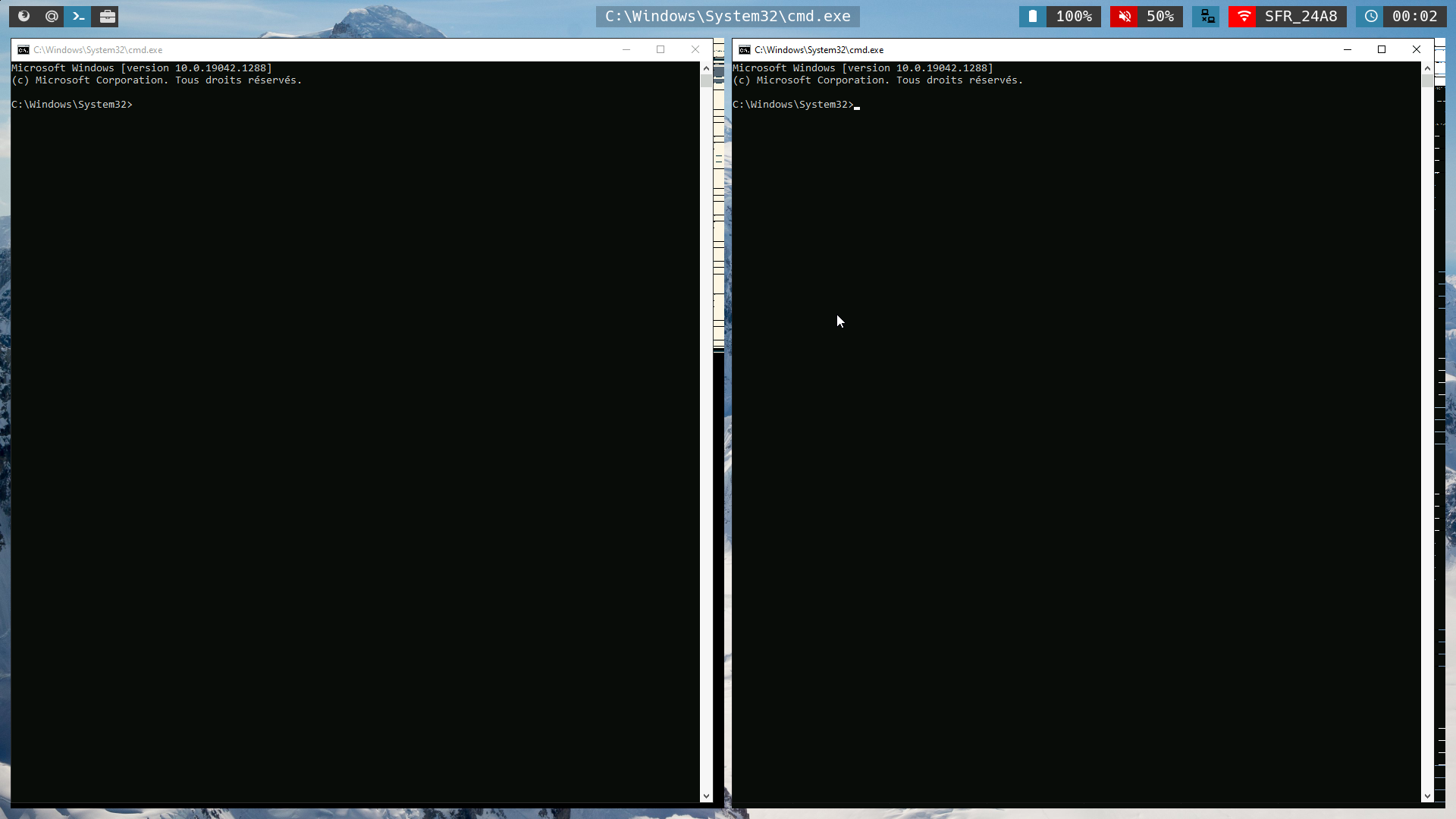Screen dimensions: 1456x819
Task: Minimize the left command prompt window
Action: [x=626, y=49]
